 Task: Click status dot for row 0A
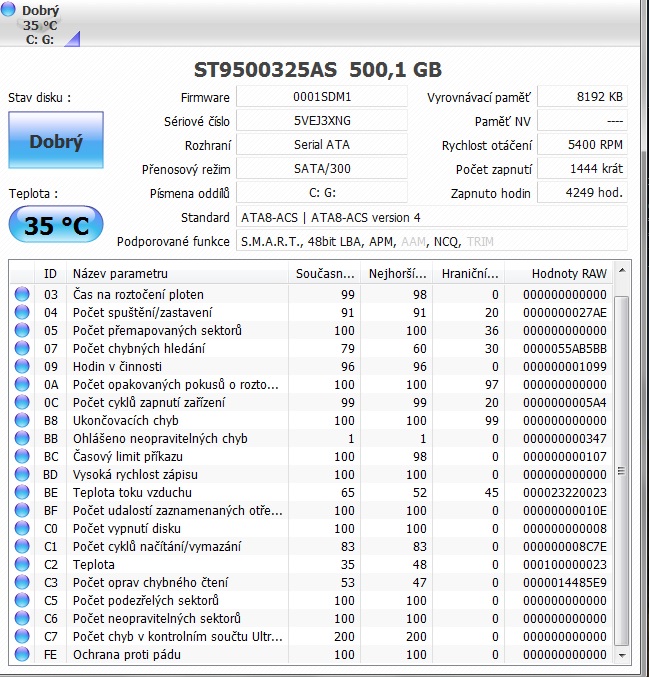tap(22, 384)
